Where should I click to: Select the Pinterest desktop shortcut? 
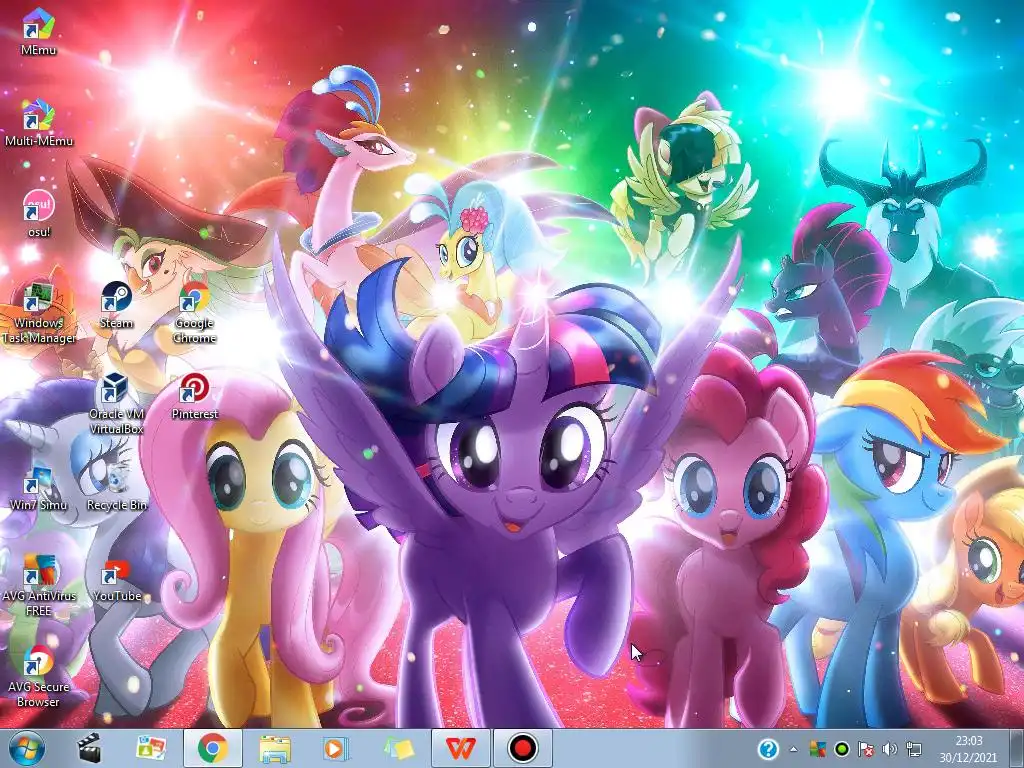click(x=195, y=396)
